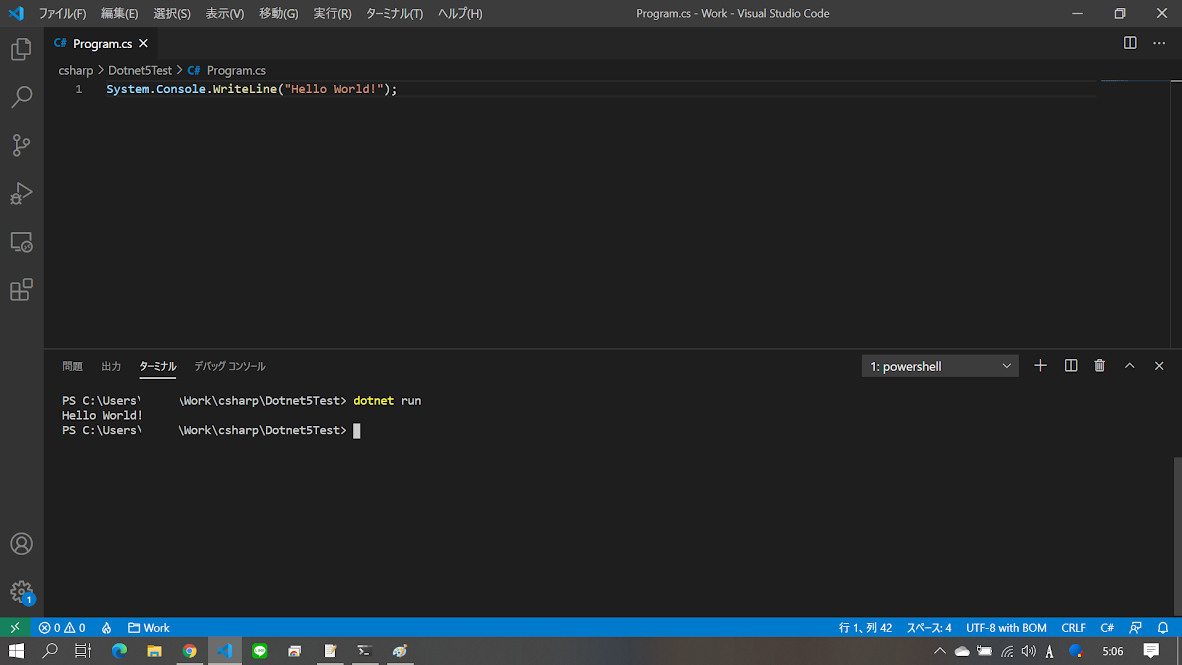Open the Run and Debug view
1182x665 pixels.
pyautogui.click(x=21, y=193)
